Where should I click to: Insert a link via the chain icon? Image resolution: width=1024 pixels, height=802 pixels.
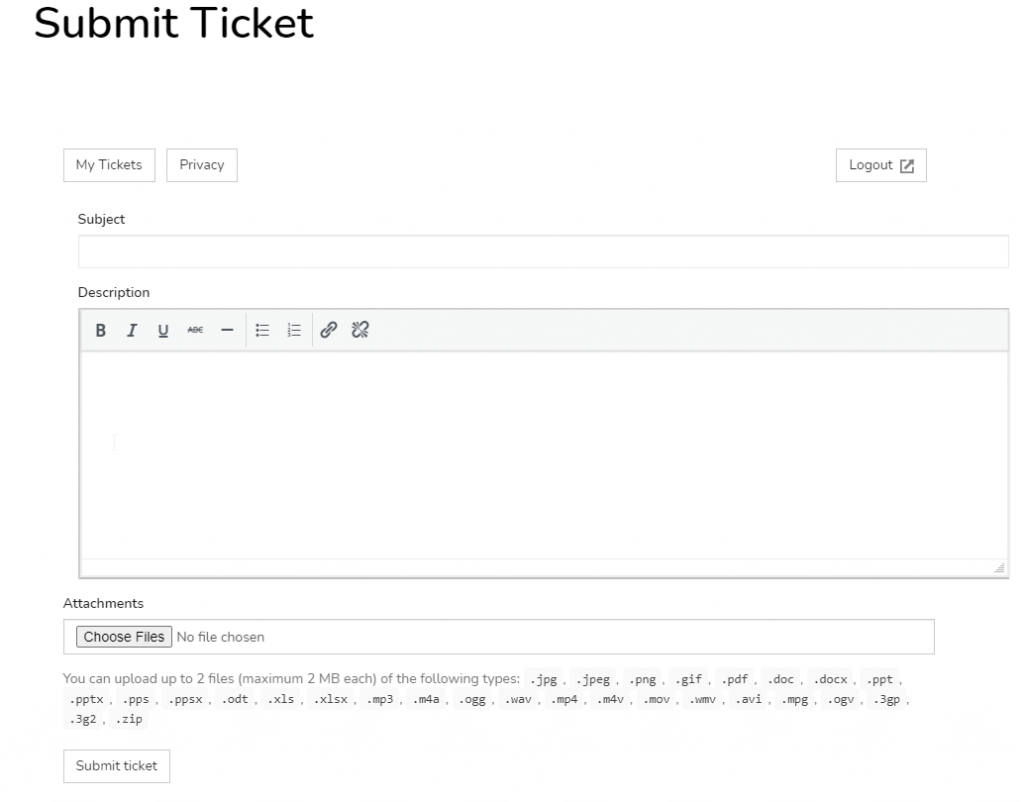tap(329, 330)
